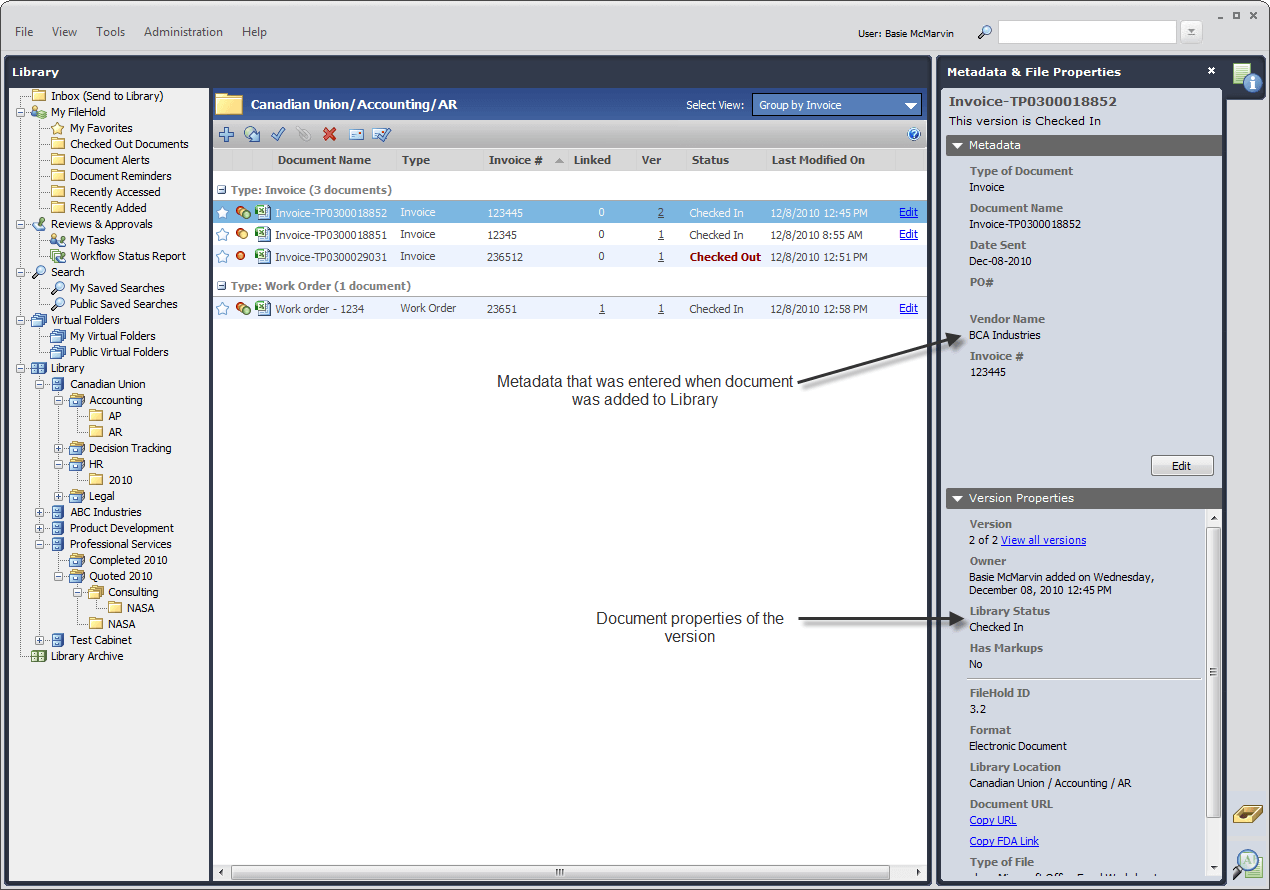Expand the Decision Tracking drawer
The image size is (1270, 890).
point(59,448)
